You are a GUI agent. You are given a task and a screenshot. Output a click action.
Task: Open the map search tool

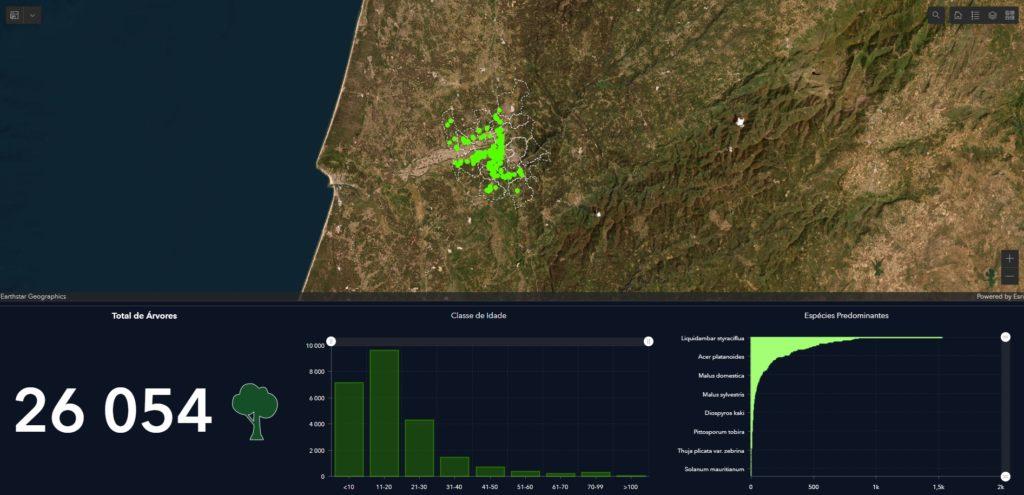click(936, 15)
